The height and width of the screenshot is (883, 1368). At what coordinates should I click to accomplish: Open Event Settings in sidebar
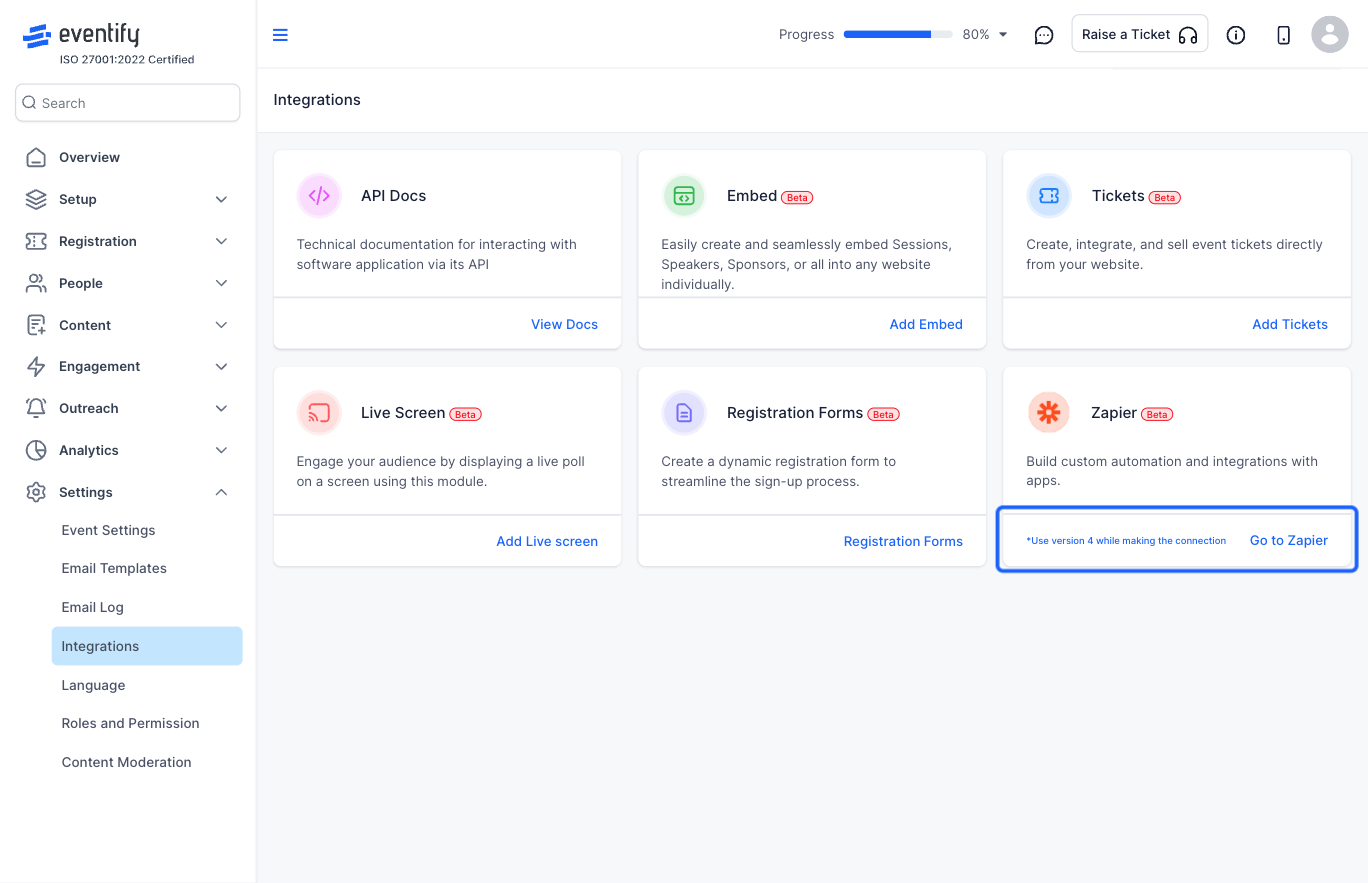[108, 530]
